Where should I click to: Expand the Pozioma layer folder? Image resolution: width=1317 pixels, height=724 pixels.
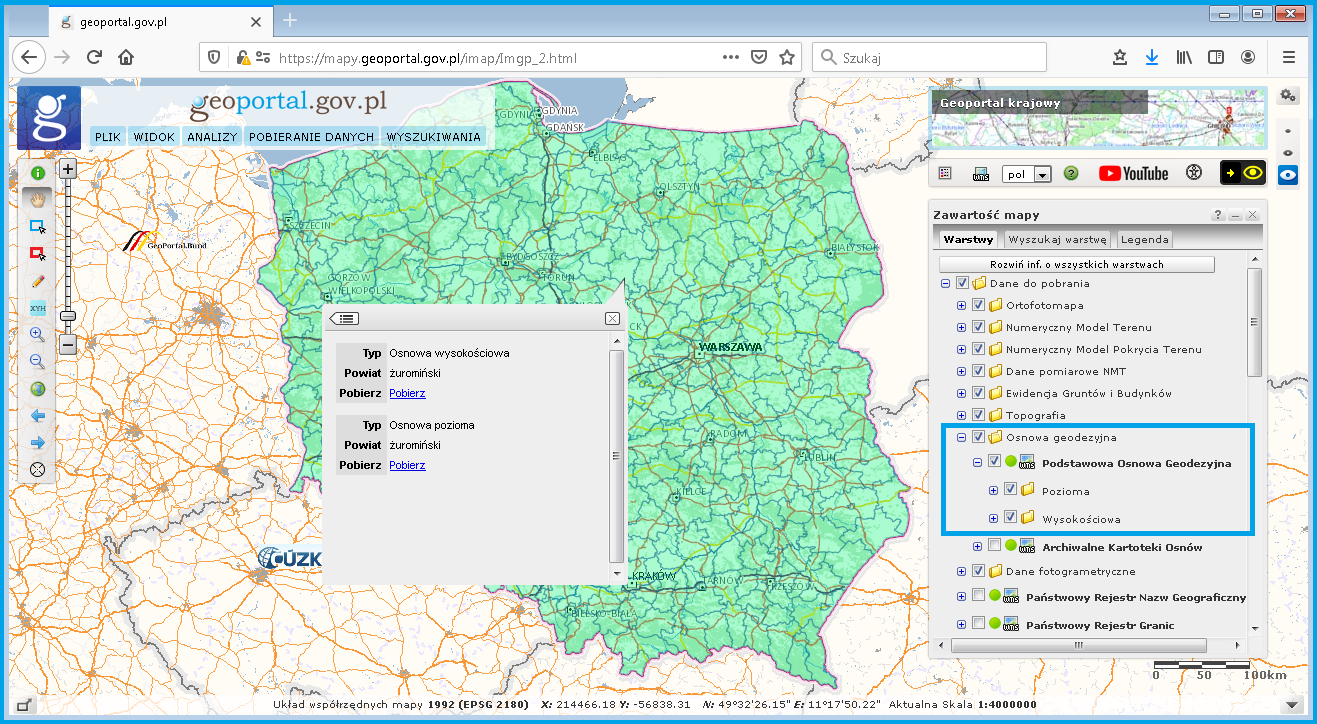coord(993,490)
